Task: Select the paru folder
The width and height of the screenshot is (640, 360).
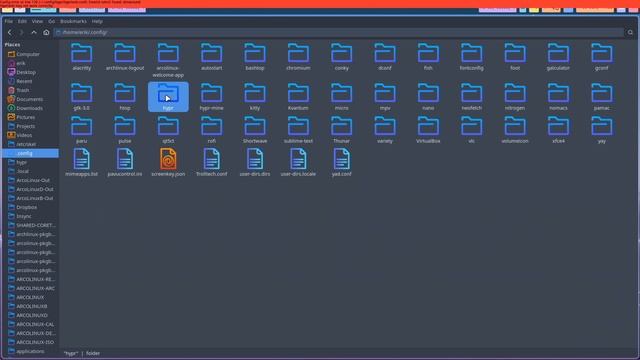Action: (x=82, y=130)
